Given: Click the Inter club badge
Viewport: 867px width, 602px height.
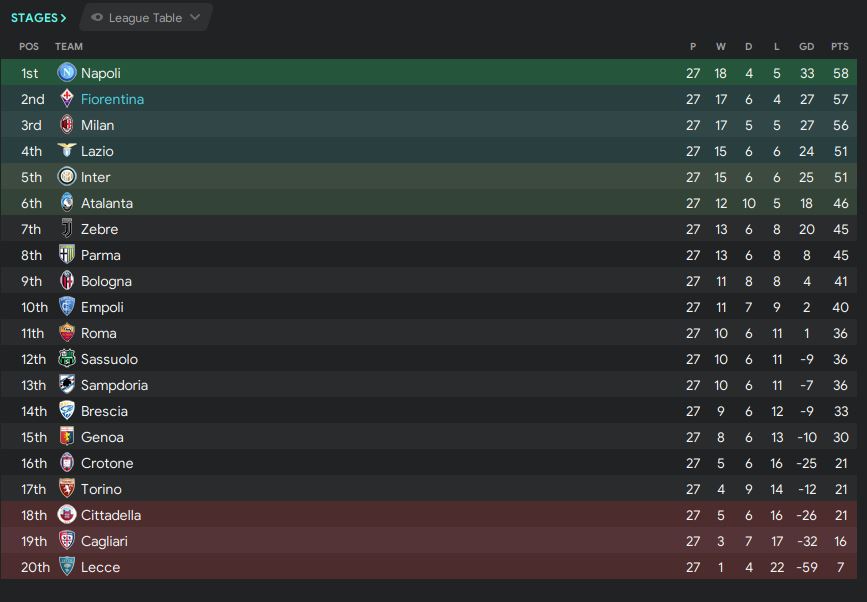Looking at the screenshot, I should pyautogui.click(x=67, y=177).
